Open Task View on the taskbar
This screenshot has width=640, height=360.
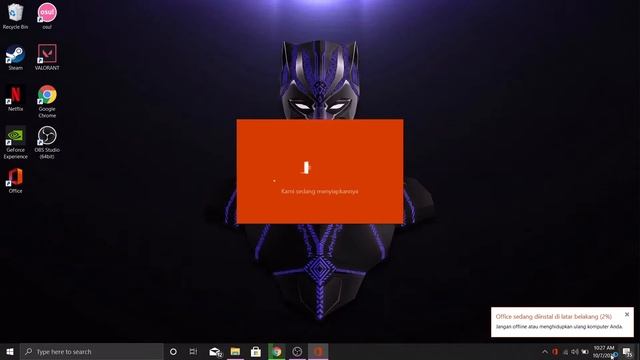[193, 351]
